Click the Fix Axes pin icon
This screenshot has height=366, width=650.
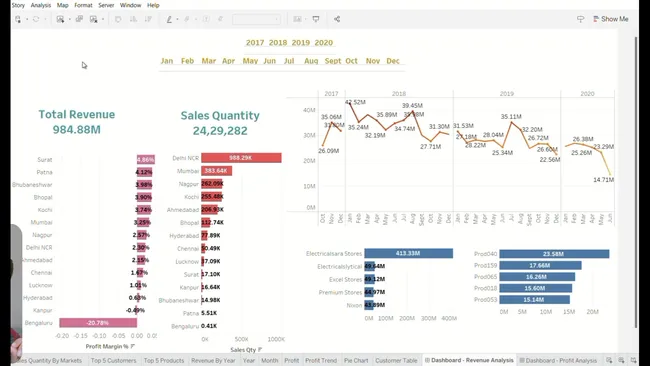coord(221,19)
